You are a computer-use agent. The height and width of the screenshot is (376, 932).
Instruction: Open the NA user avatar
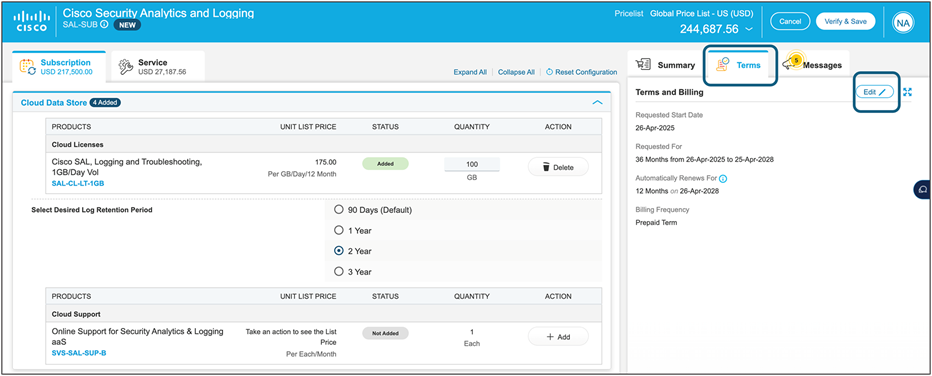coord(903,23)
